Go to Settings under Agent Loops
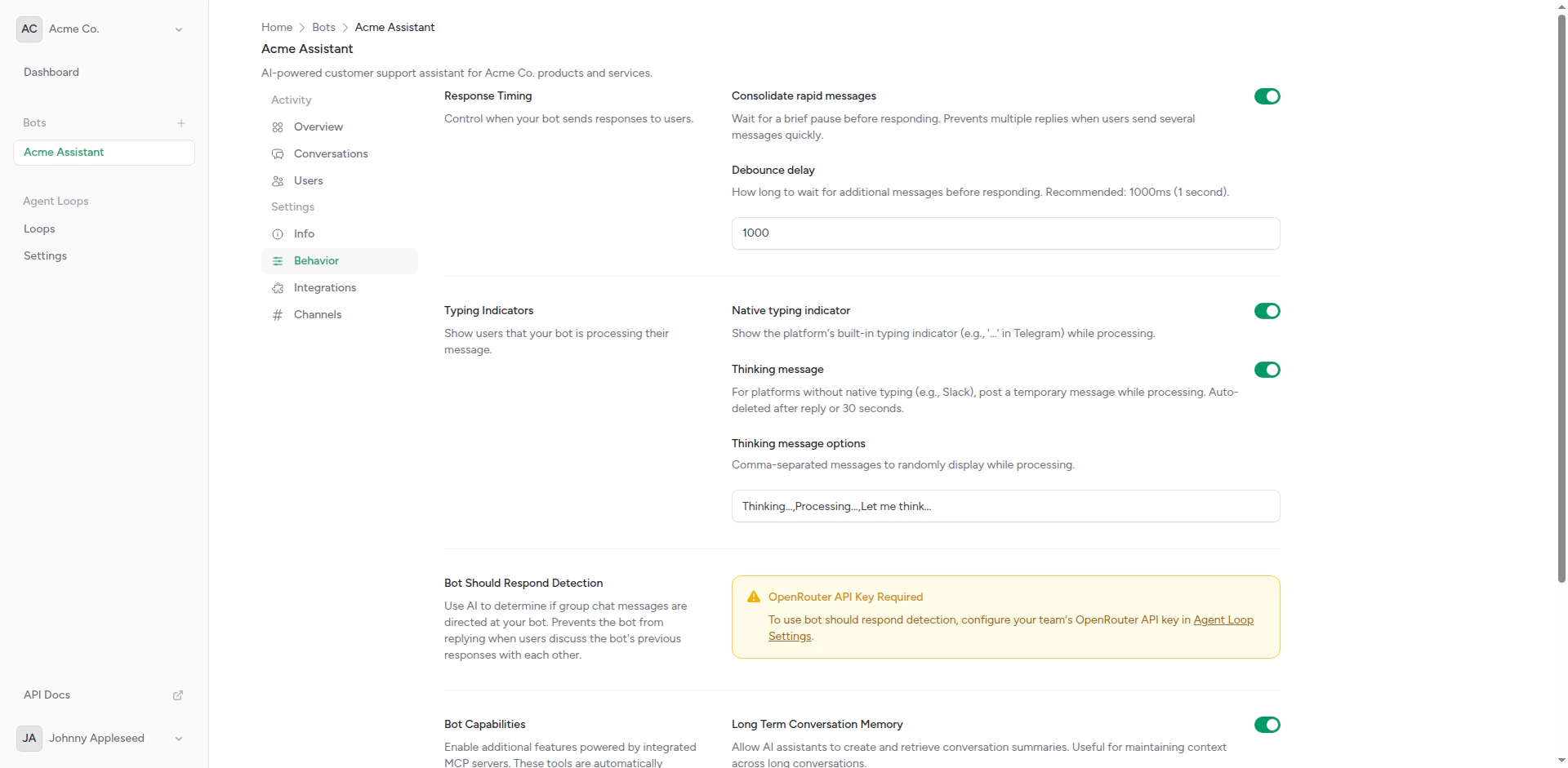The width and height of the screenshot is (1568, 768). [x=45, y=255]
